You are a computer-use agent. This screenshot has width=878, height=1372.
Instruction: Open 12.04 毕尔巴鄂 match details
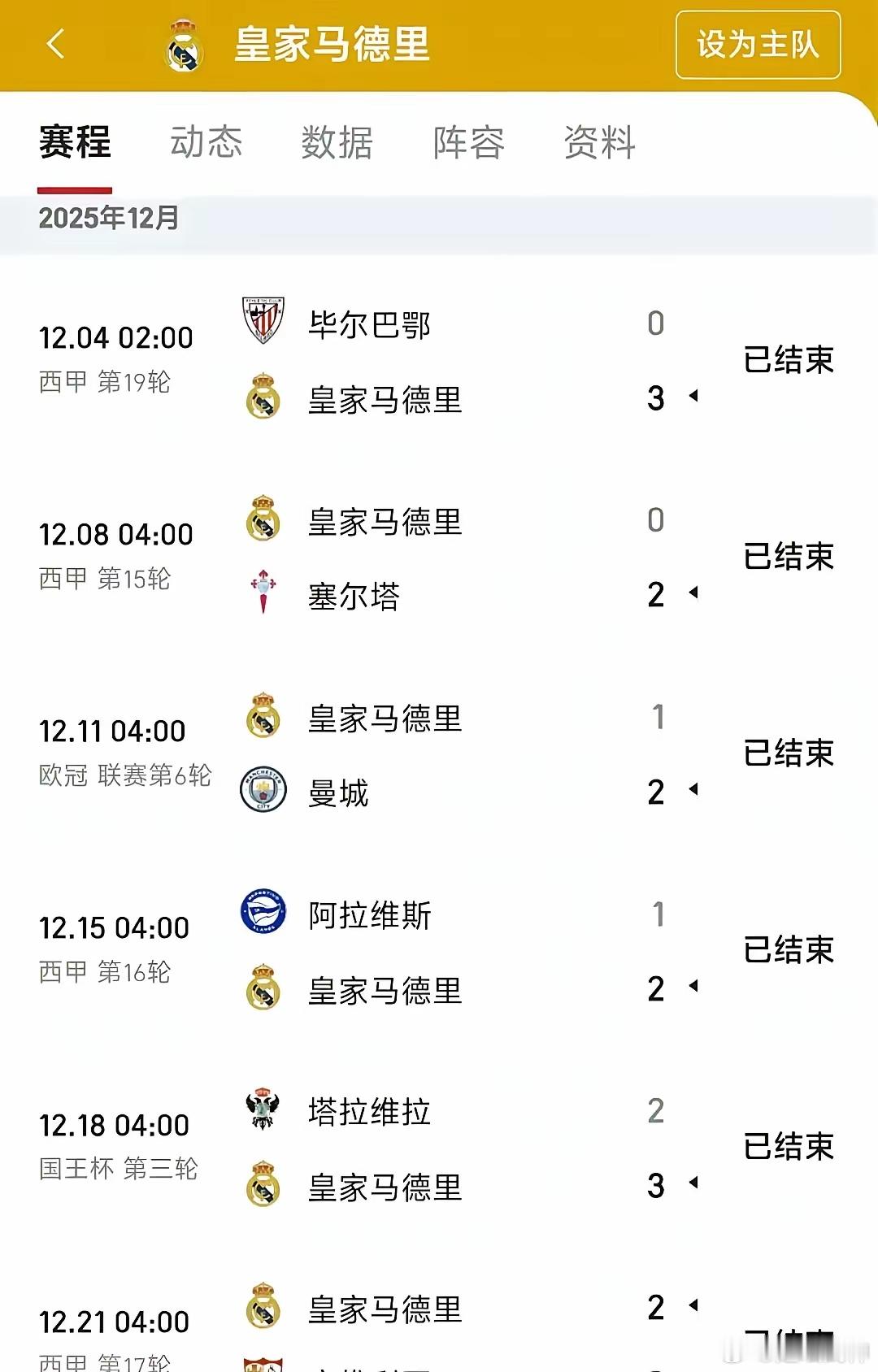click(x=439, y=359)
